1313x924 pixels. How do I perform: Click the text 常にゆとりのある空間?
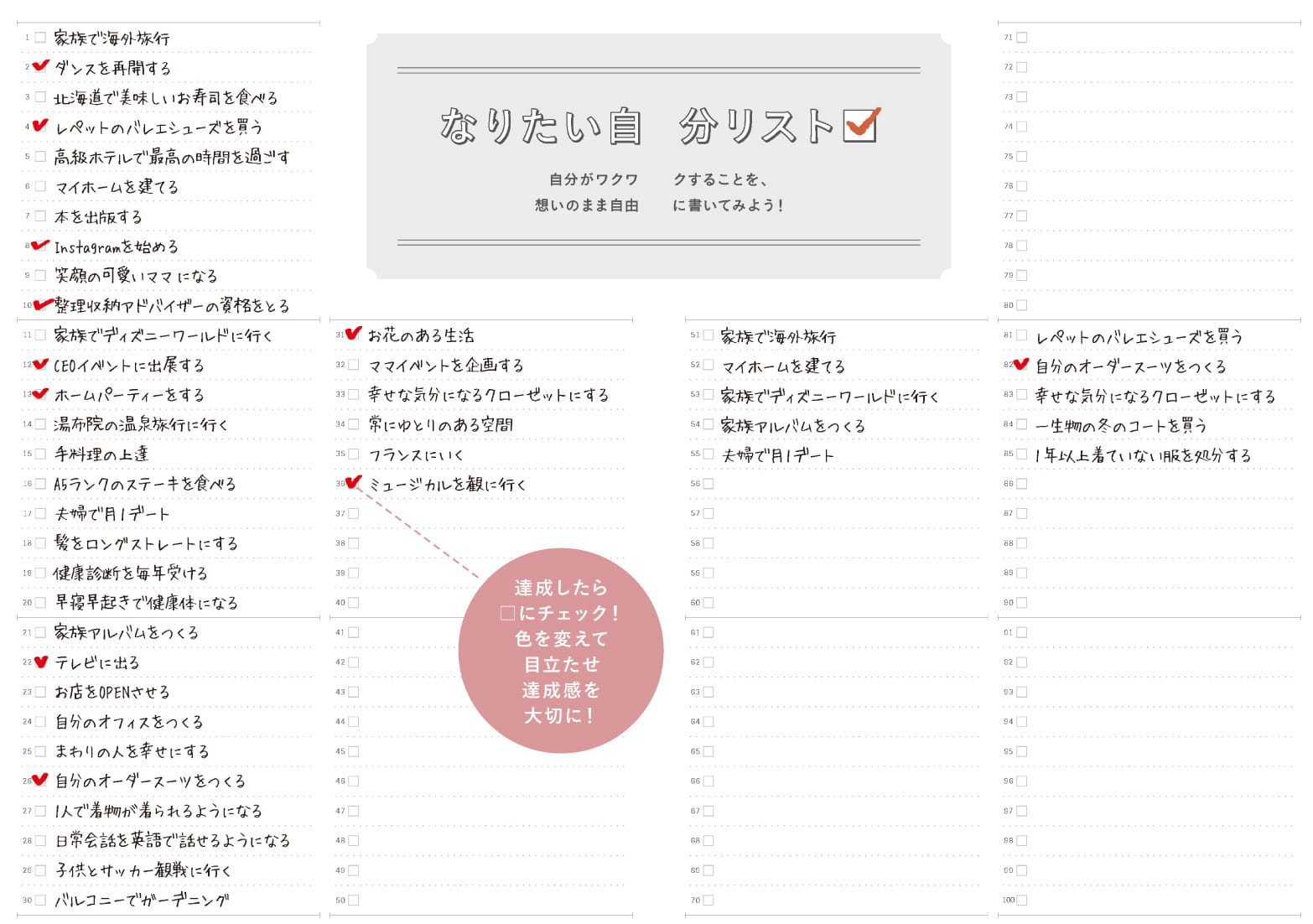pyautogui.click(x=441, y=425)
